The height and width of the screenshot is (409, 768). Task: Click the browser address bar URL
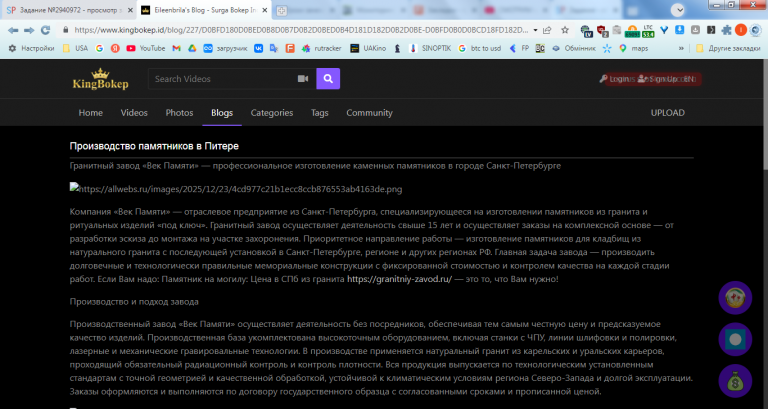click(301, 30)
